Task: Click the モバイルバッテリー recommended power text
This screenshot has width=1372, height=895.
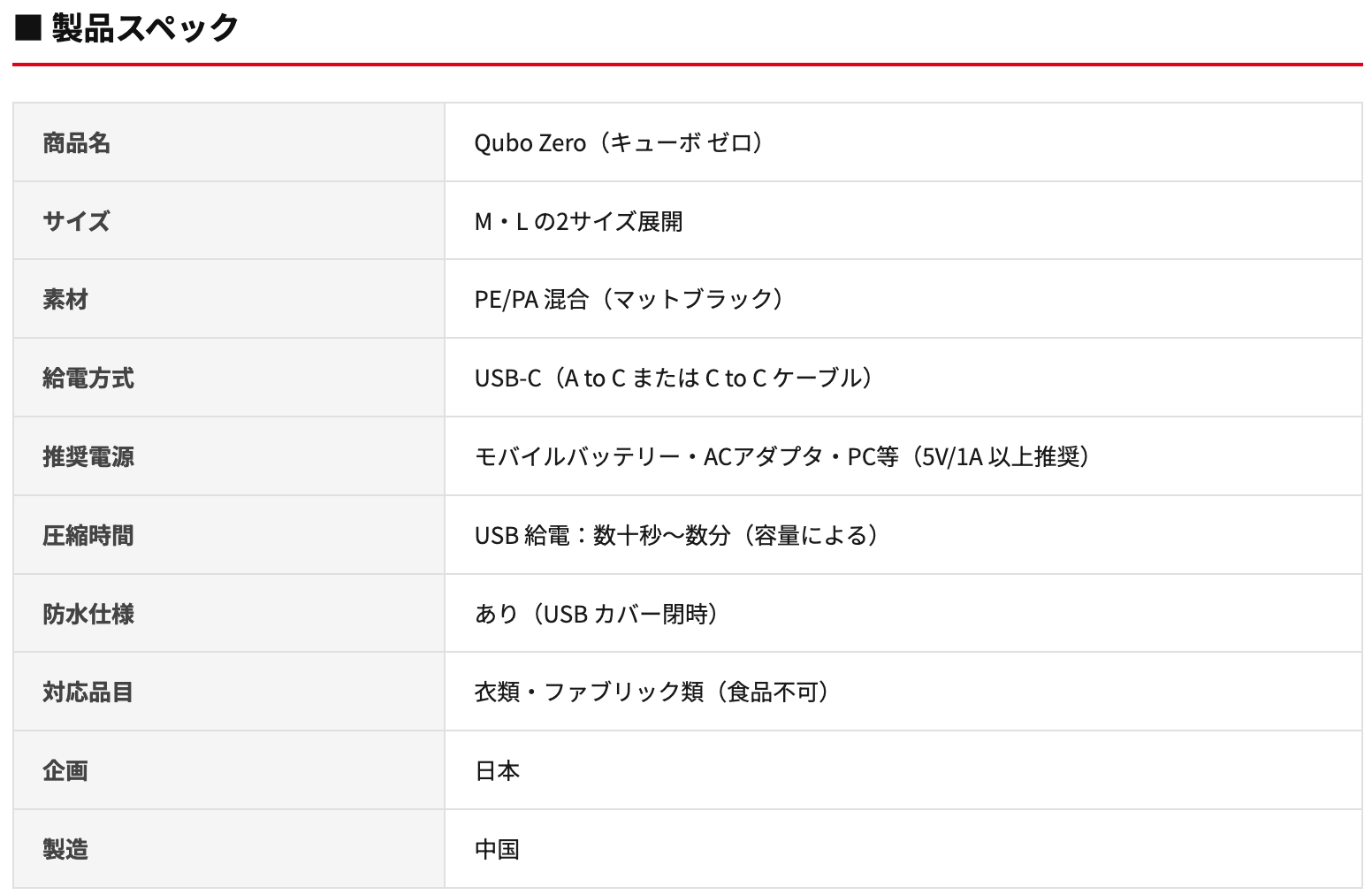Action: [x=782, y=456]
